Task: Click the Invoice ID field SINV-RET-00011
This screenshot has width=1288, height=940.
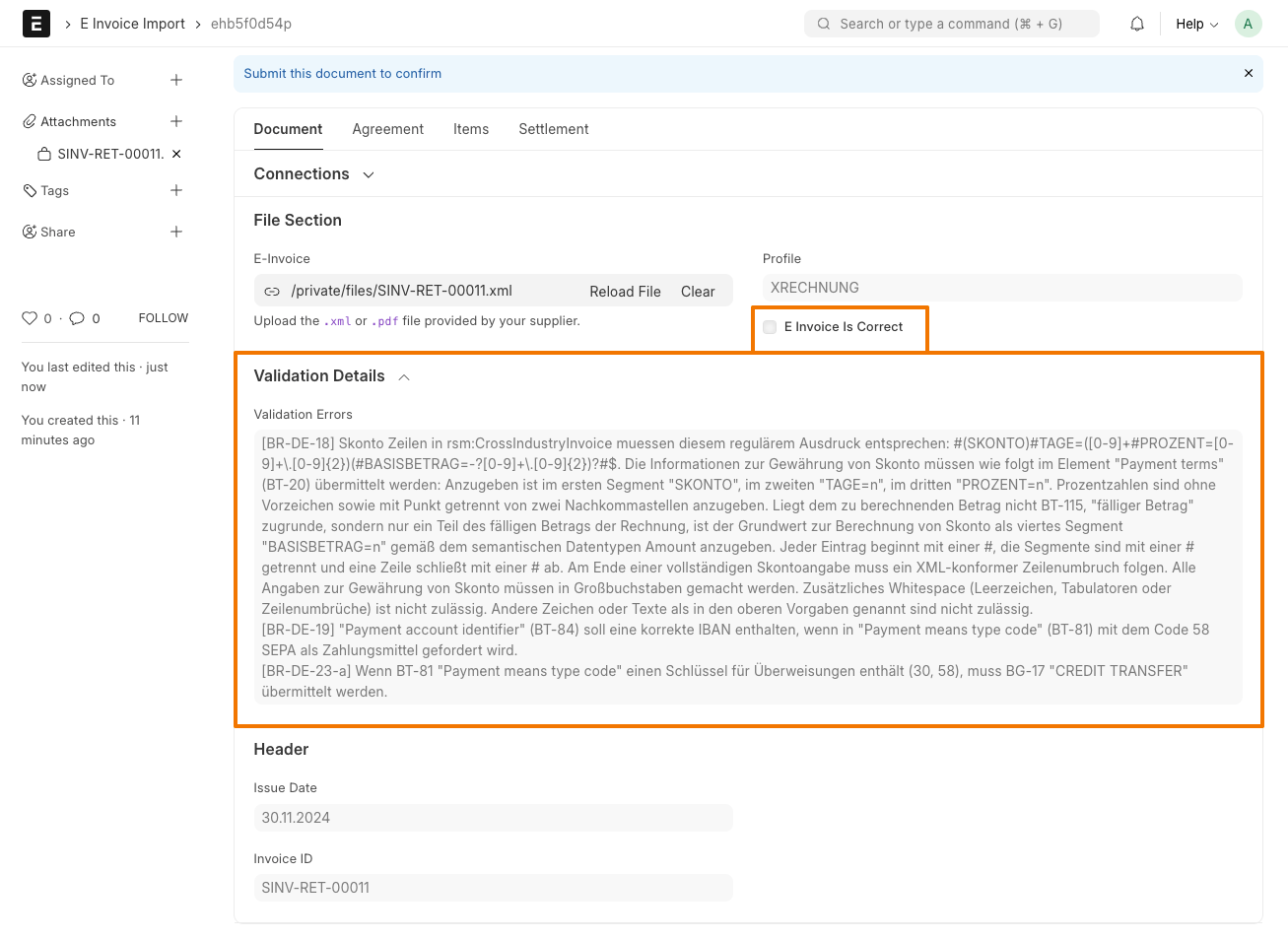Action: (x=493, y=888)
